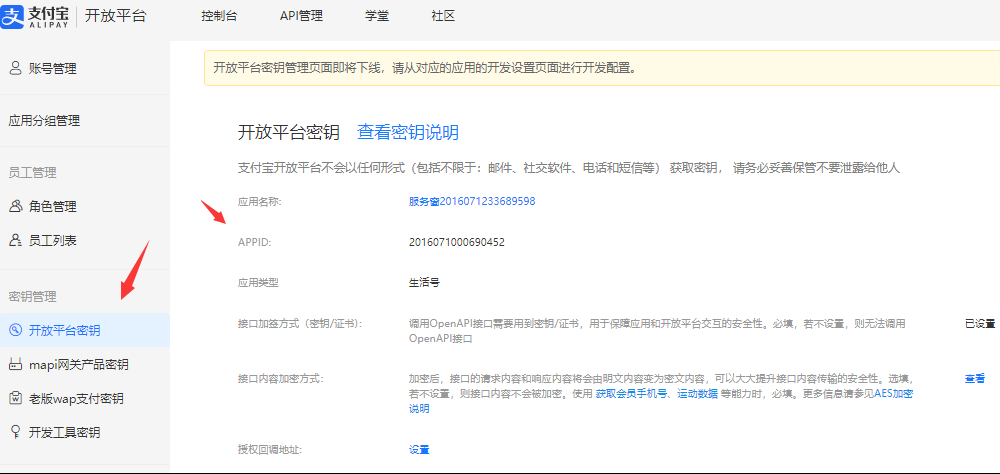
Task: Click the 开发工具密钥 icon
Action: pyautogui.click(x=15, y=433)
